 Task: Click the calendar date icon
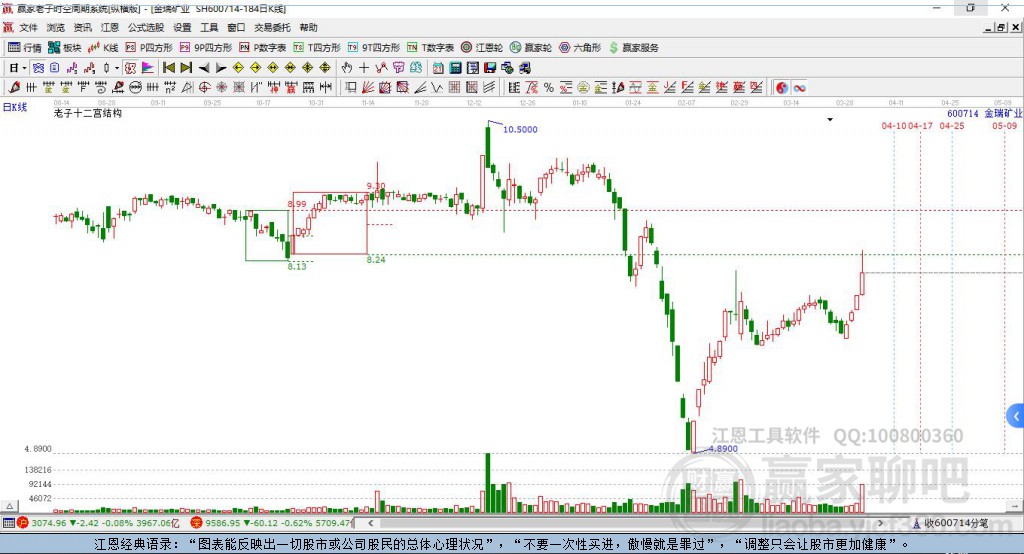(438, 68)
